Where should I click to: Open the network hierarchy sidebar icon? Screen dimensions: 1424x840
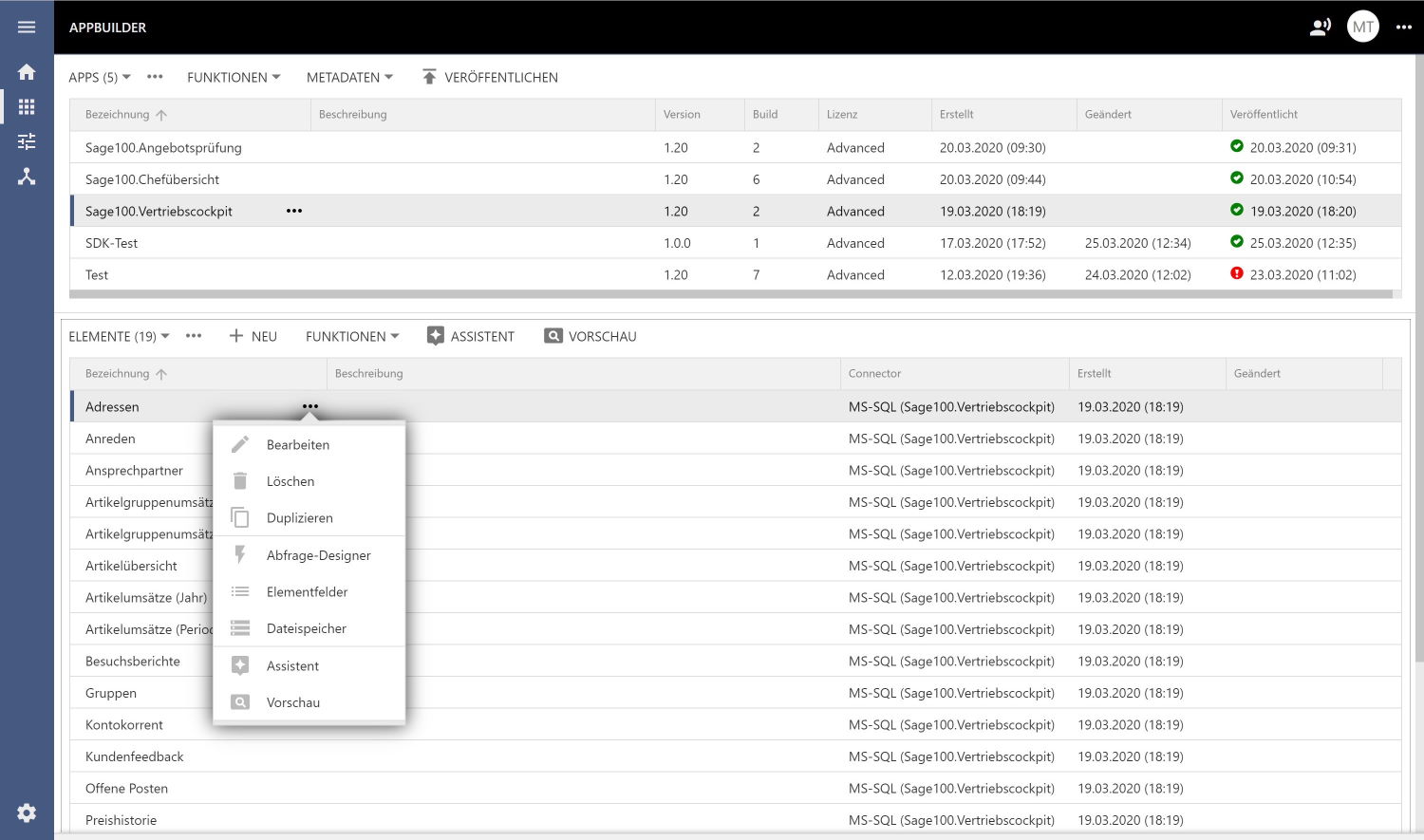(x=27, y=177)
